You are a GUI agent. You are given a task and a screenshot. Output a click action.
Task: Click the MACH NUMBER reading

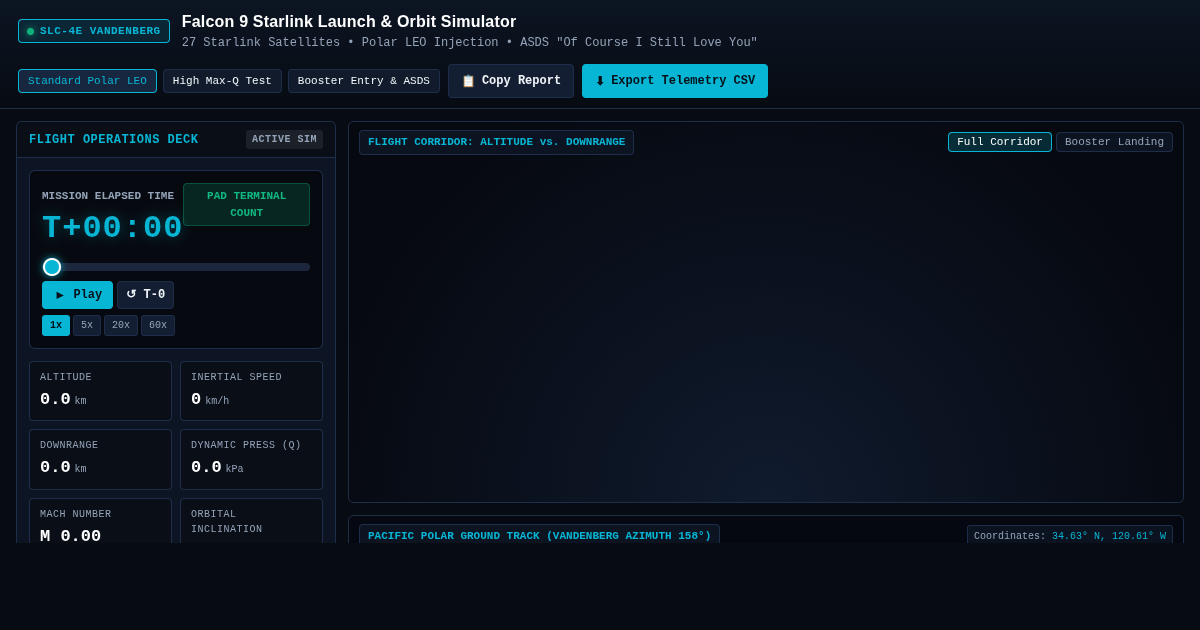pyautogui.click(x=70, y=536)
